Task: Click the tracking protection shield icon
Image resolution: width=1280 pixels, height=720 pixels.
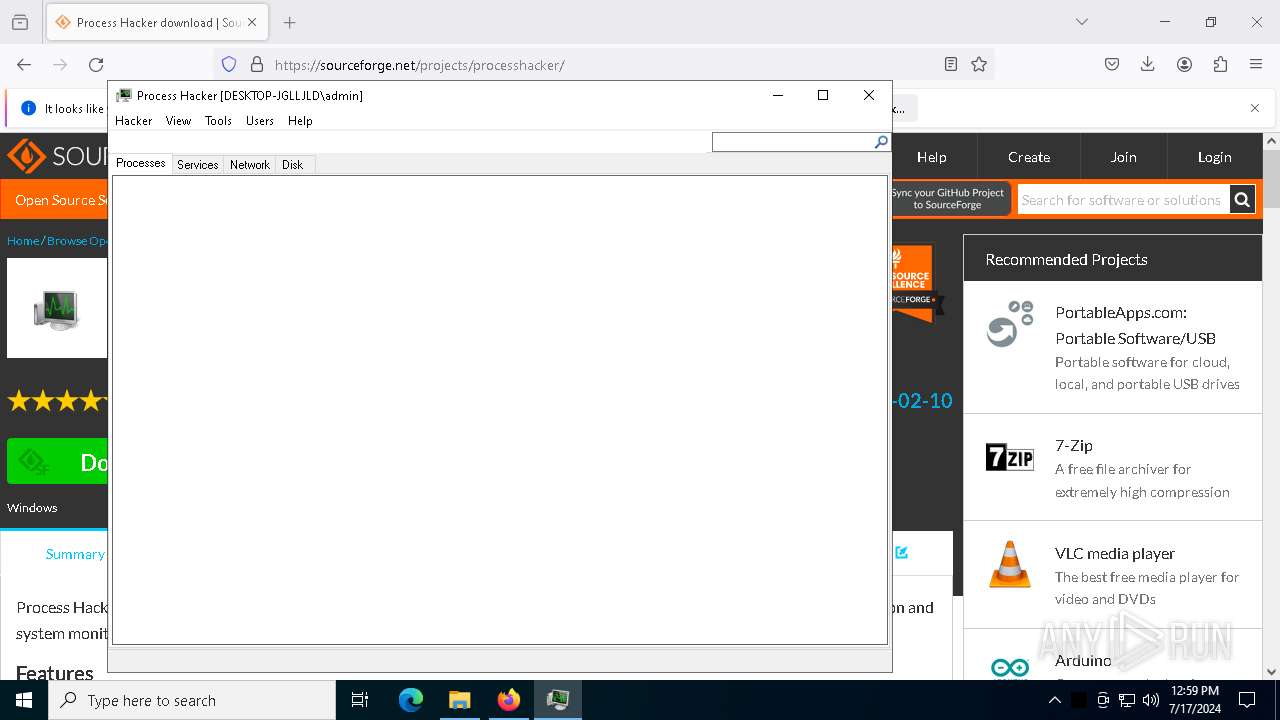Action: point(229,64)
